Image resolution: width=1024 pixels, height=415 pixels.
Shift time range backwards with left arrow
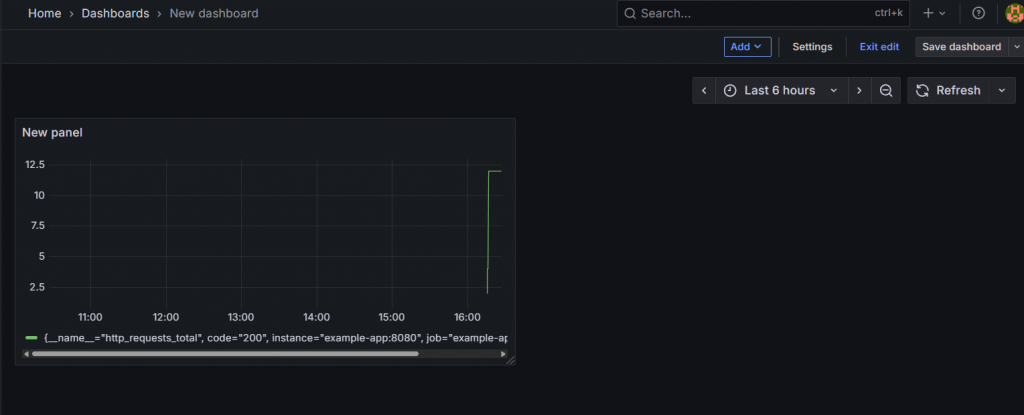[x=704, y=90]
